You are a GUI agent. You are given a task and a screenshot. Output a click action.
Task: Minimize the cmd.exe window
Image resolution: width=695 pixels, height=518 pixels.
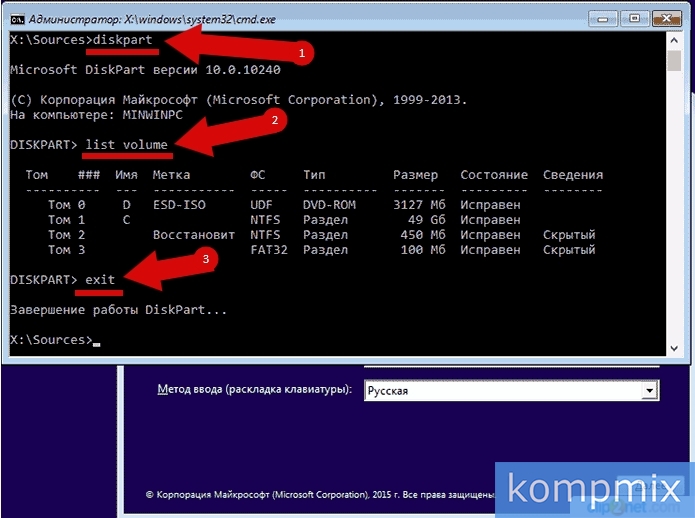[x=602, y=19]
